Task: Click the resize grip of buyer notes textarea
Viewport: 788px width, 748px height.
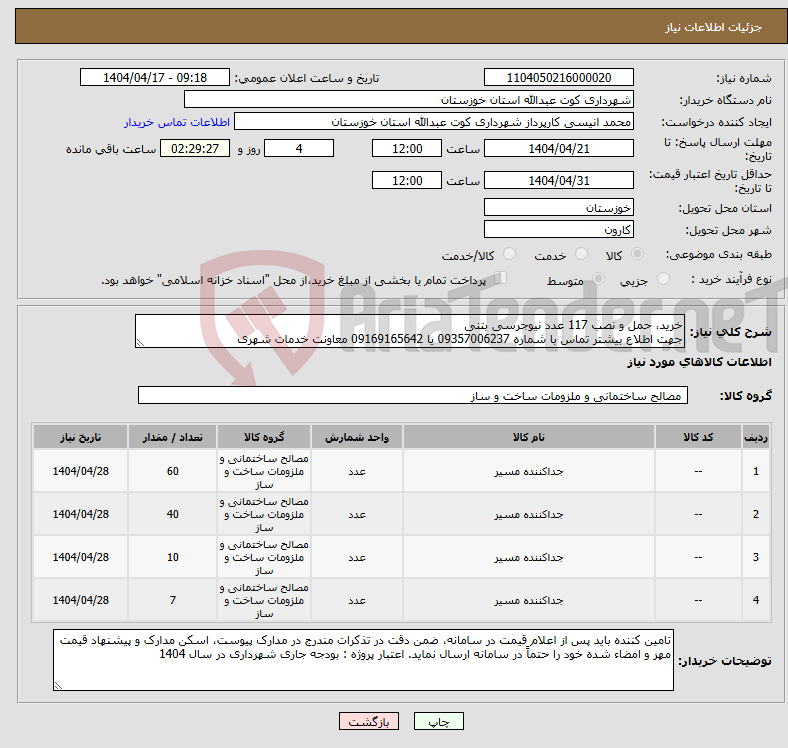Action: [x=58, y=685]
